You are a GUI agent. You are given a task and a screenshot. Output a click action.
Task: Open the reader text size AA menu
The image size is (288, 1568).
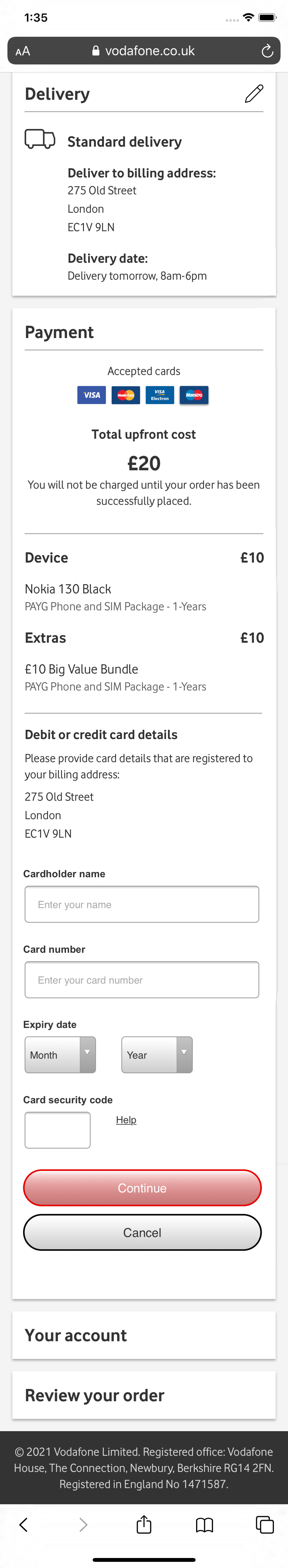tap(23, 51)
